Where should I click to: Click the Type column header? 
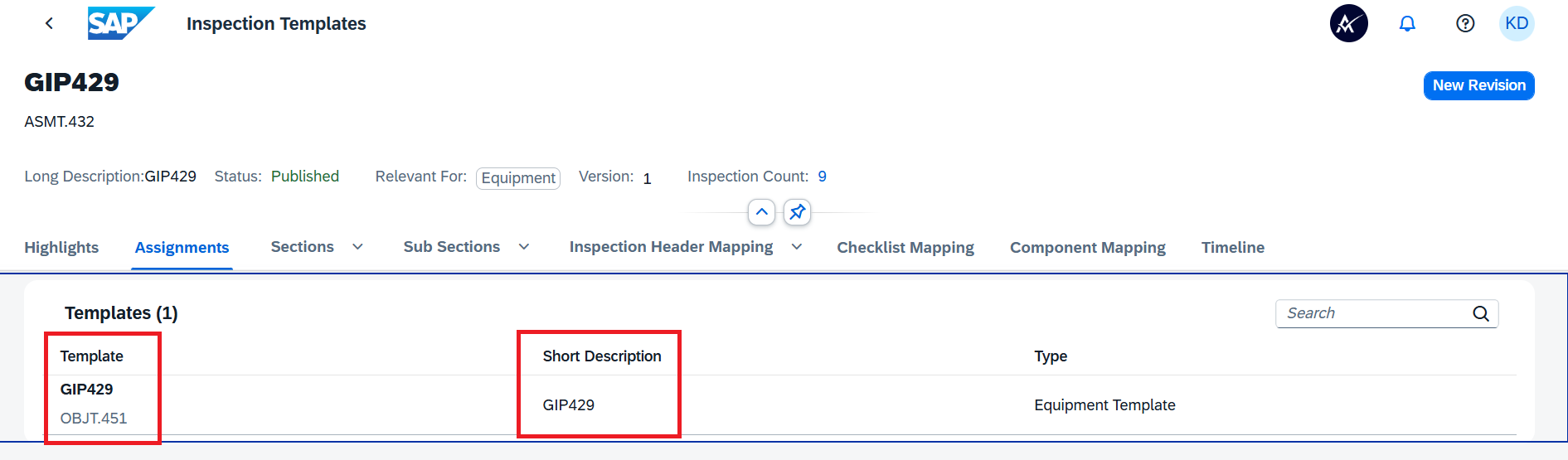coord(1050,356)
